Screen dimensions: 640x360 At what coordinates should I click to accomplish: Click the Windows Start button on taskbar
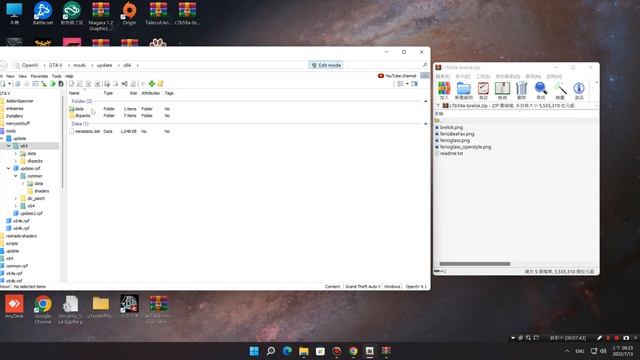click(x=254, y=351)
